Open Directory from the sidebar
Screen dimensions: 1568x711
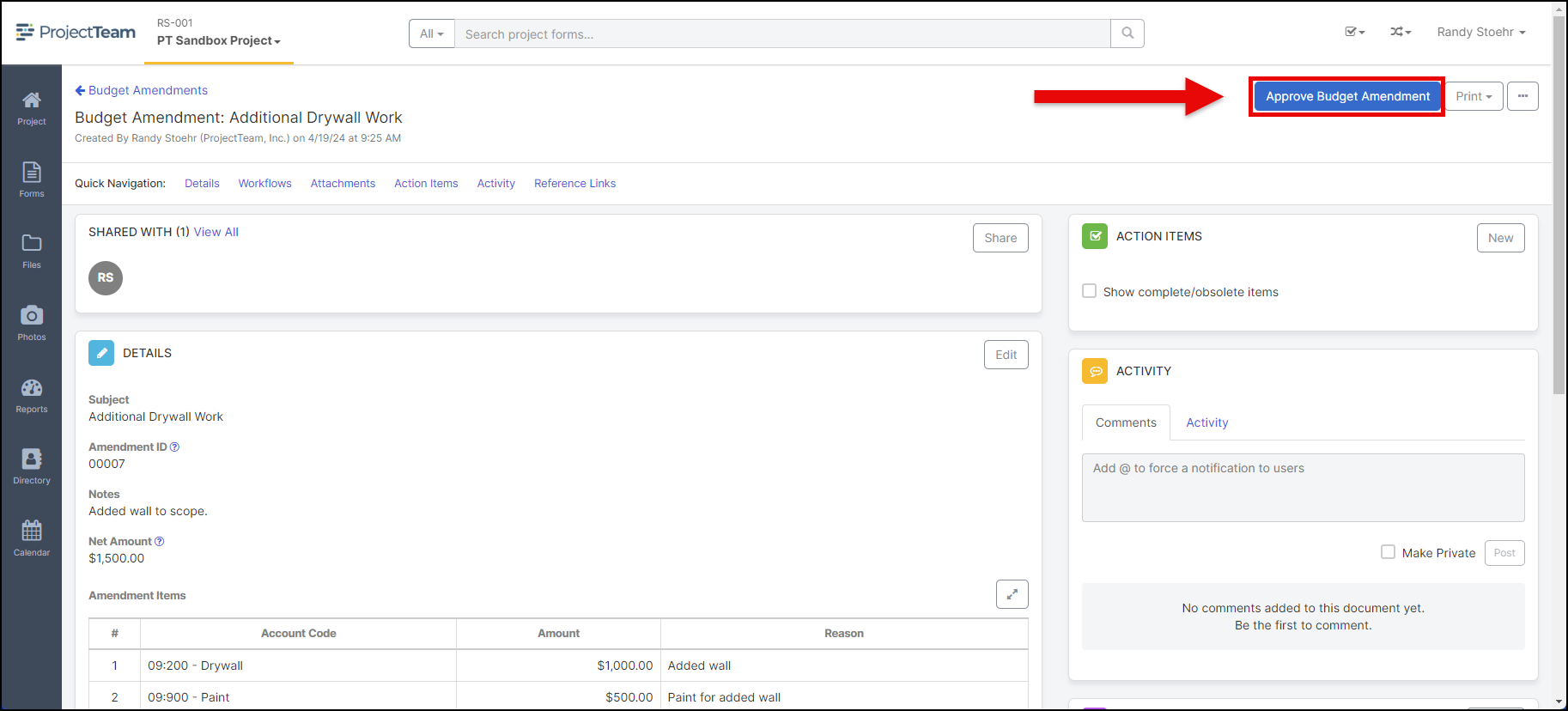pos(32,467)
